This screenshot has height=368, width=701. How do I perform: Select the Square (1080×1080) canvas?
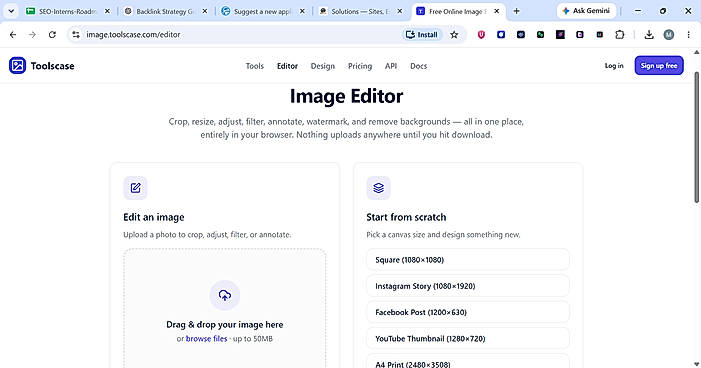(x=468, y=260)
